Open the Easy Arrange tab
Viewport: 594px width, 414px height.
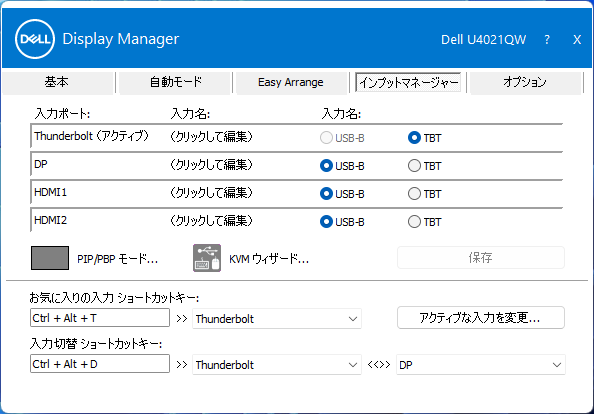point(291,82)
